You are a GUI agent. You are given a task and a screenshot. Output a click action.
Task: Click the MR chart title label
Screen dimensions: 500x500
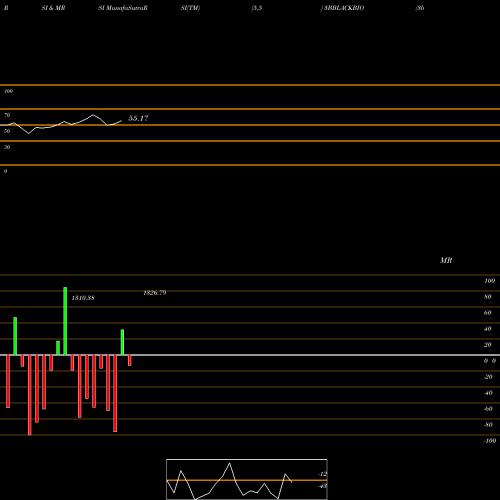click(446, 260)
